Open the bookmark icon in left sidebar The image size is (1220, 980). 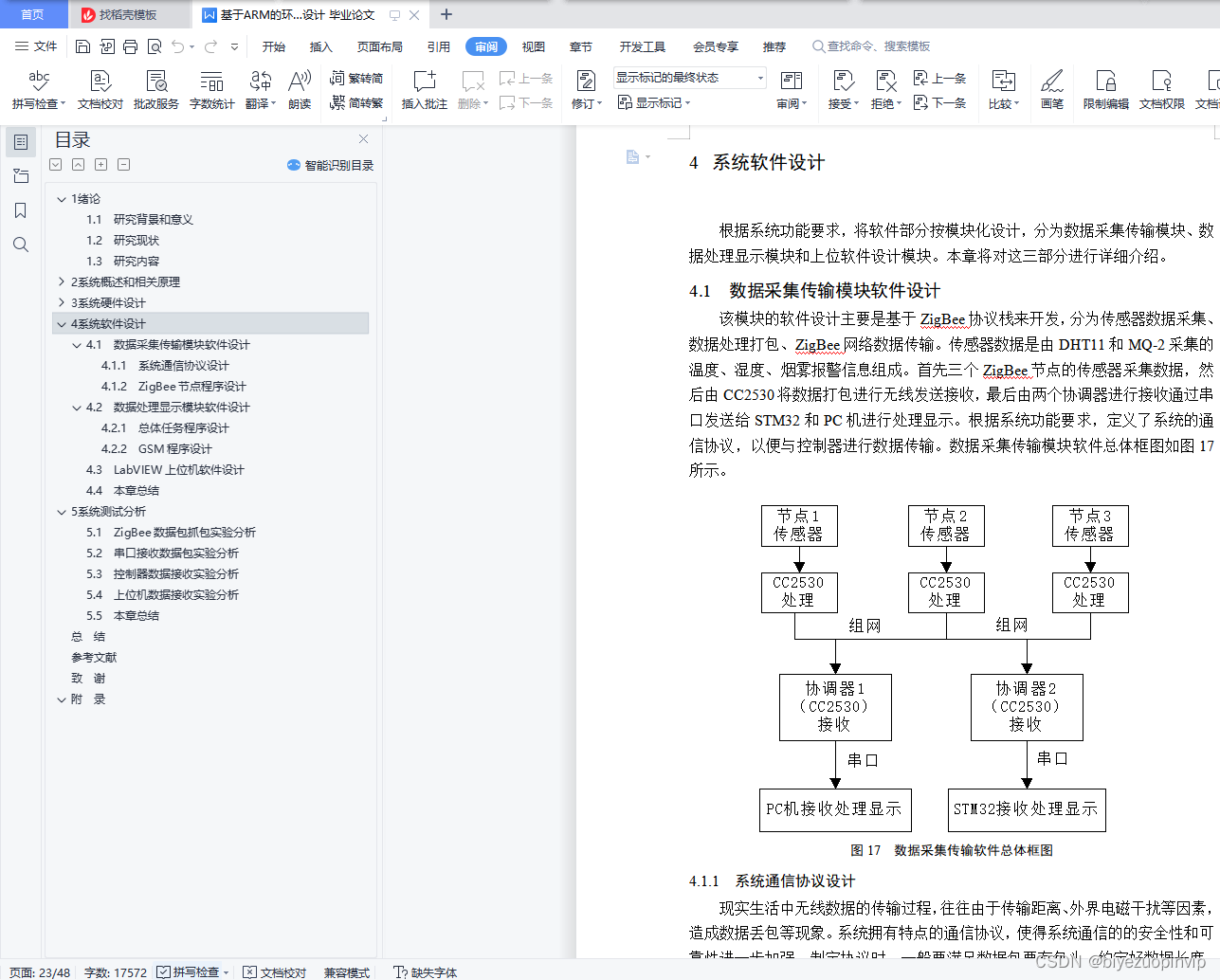tap(21, 210)
